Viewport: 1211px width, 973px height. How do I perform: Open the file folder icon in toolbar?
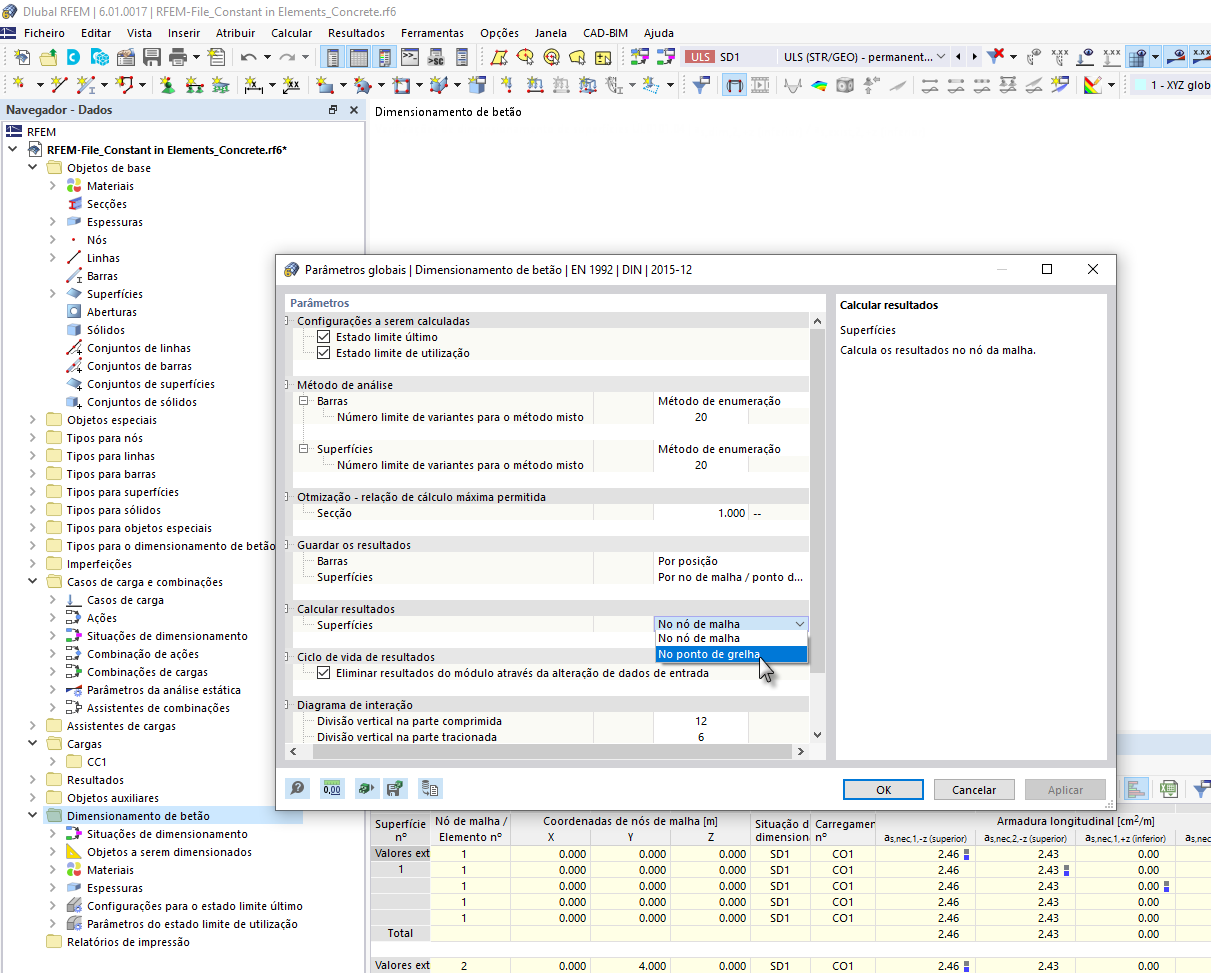pyautogui.click(x=48, y=56)
